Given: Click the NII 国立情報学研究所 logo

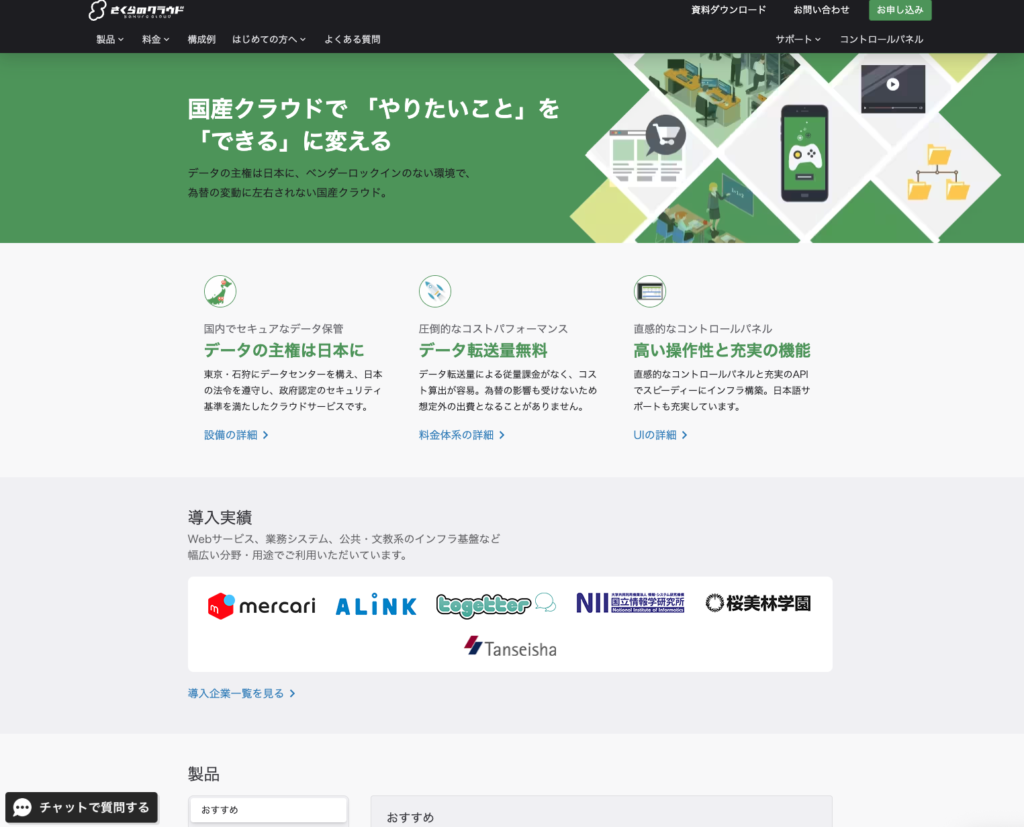Looking at the screenshot, I should [630, 603].
